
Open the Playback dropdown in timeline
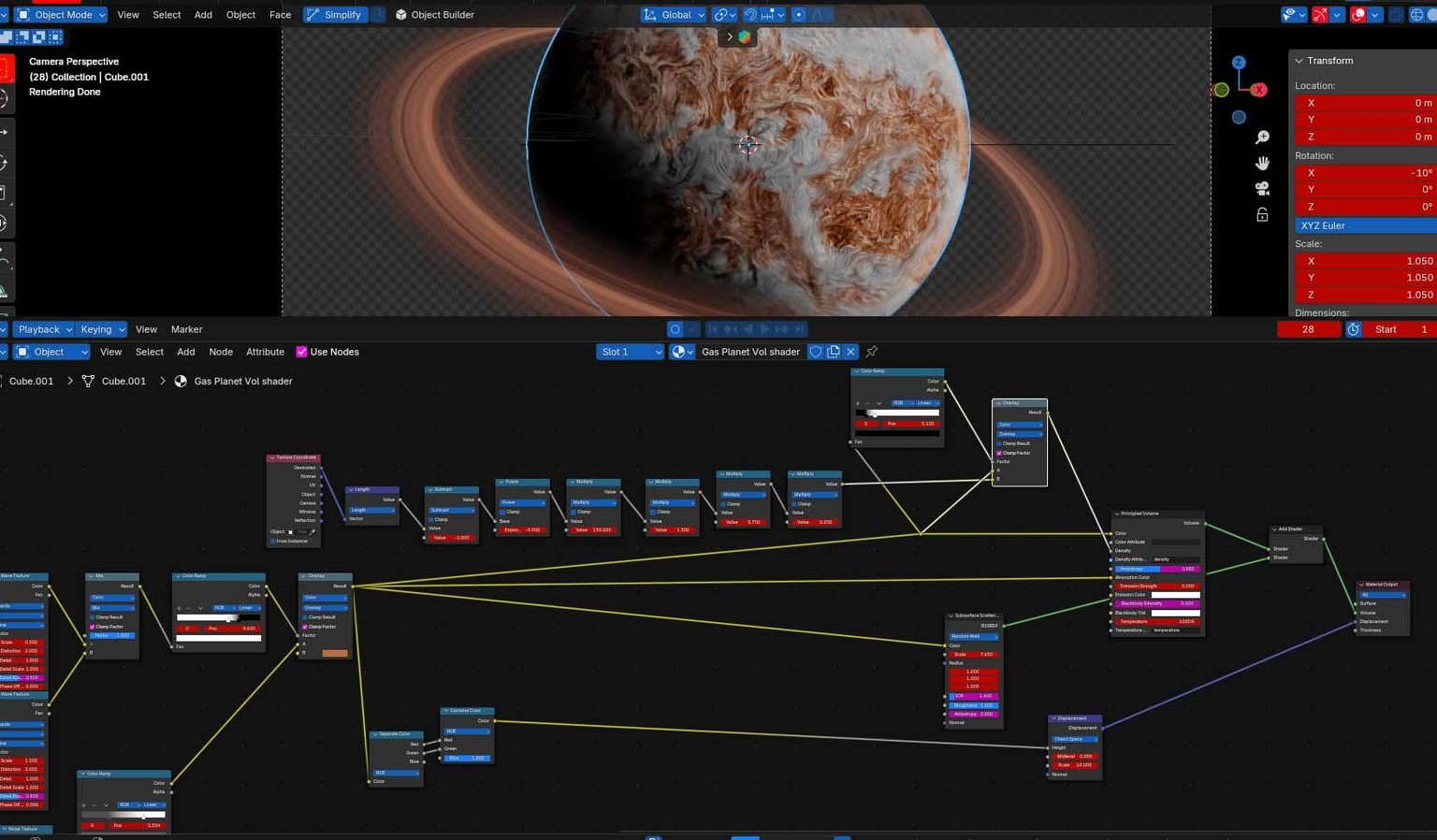(44, 329)
